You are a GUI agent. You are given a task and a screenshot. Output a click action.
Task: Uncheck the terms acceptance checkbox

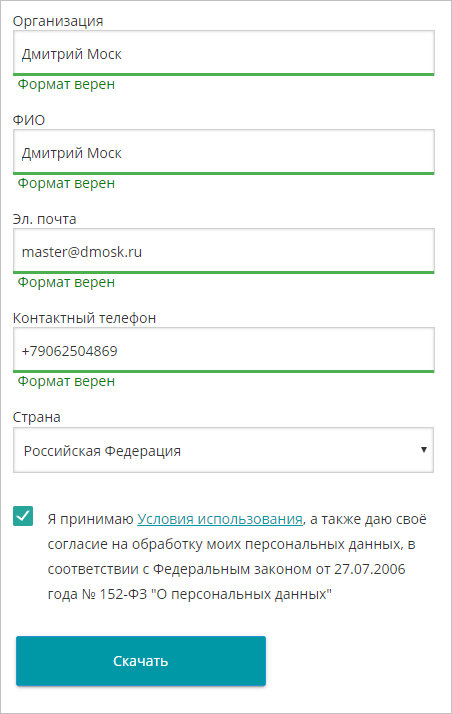pyautogui.click(x=23, y=516)
